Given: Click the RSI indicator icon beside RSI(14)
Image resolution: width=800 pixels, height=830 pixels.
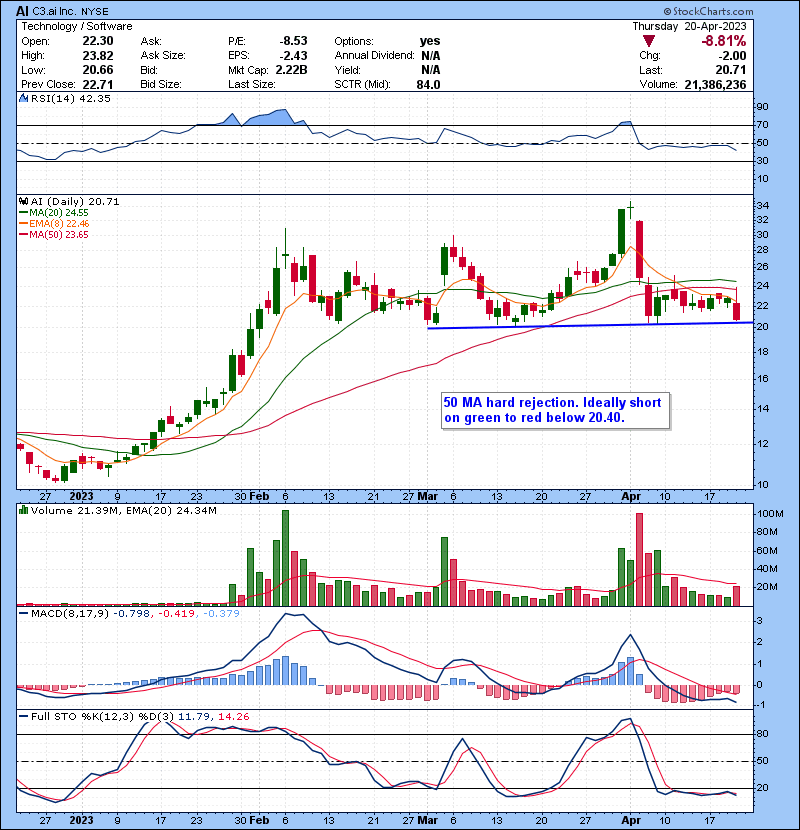Looking at the screenshot, I should click(23, 98).
